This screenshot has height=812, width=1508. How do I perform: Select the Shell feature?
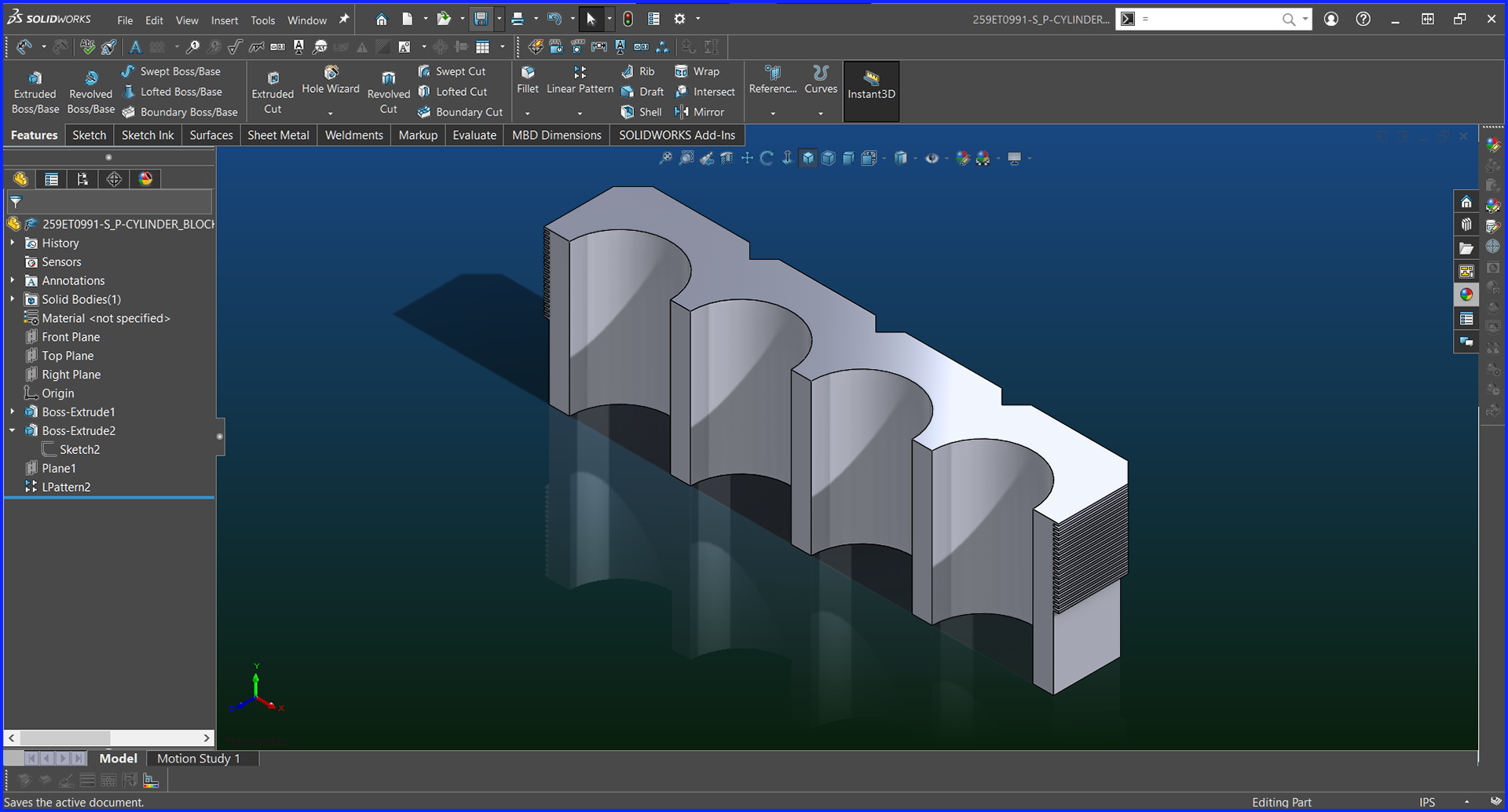(642, 112)
